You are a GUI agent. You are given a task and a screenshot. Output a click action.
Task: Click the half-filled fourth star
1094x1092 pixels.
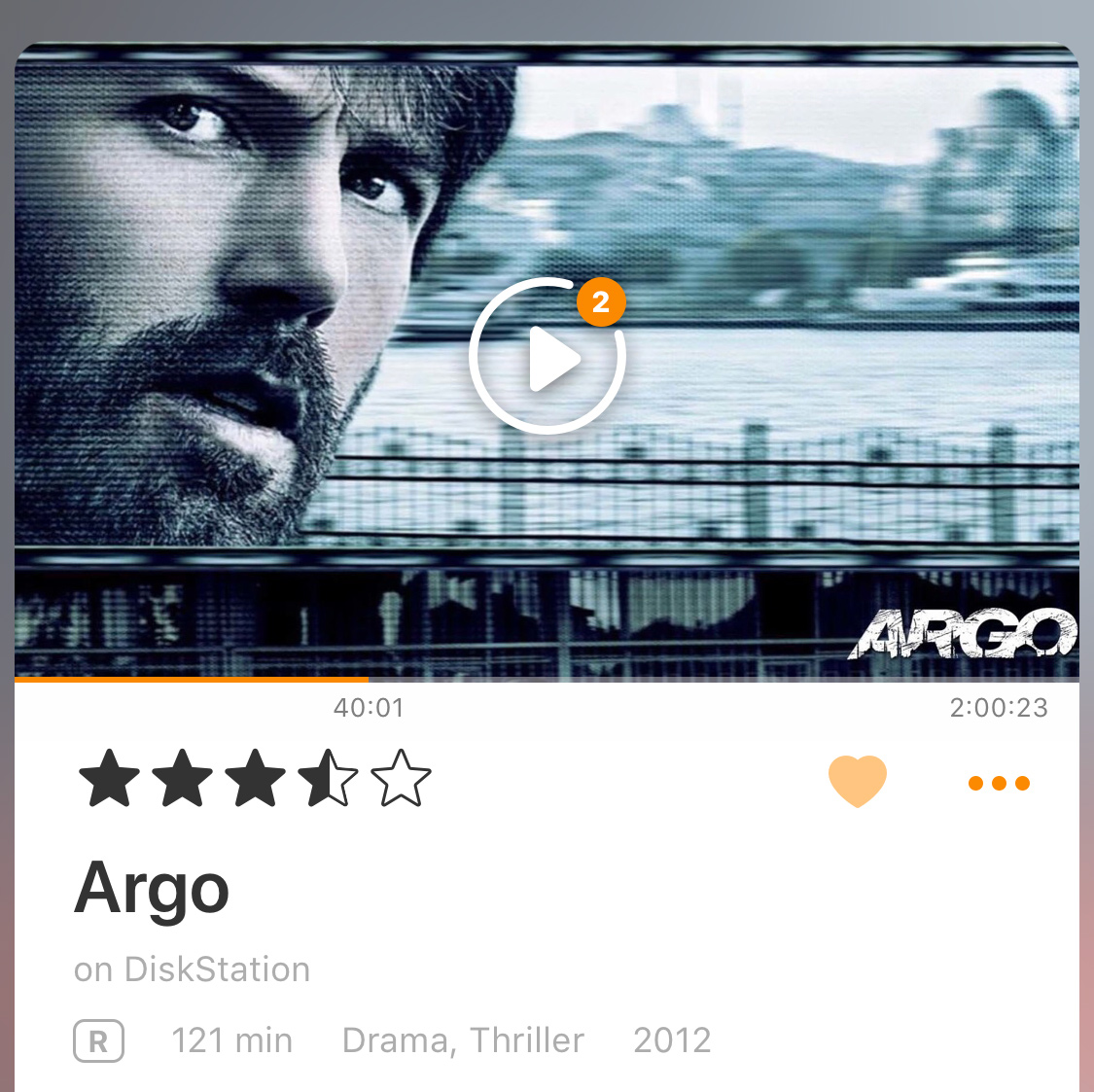tap(328, 778)
